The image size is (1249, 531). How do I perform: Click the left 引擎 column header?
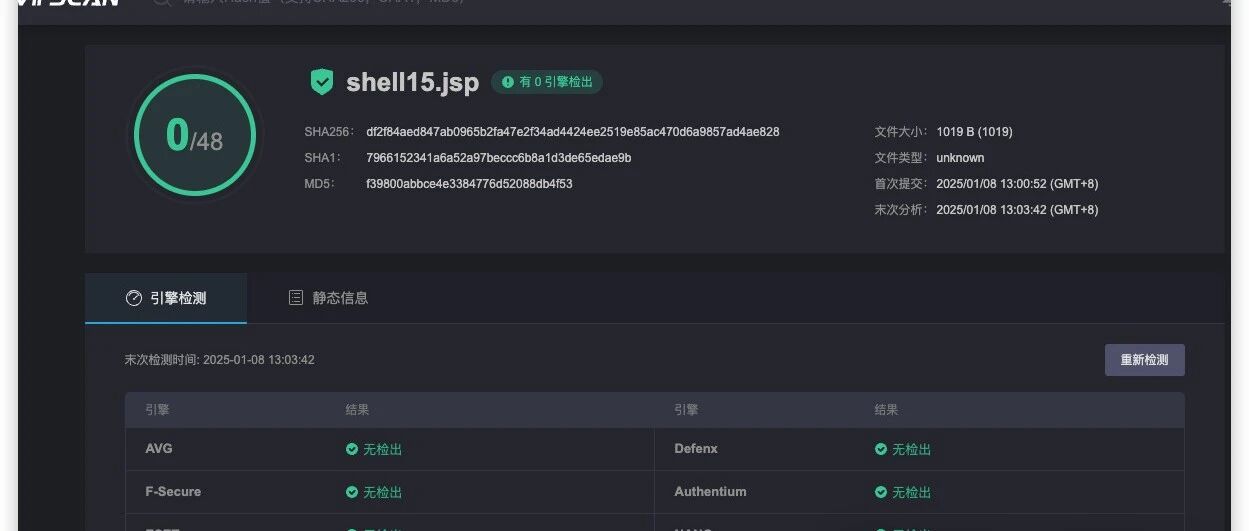pos(157,410)
